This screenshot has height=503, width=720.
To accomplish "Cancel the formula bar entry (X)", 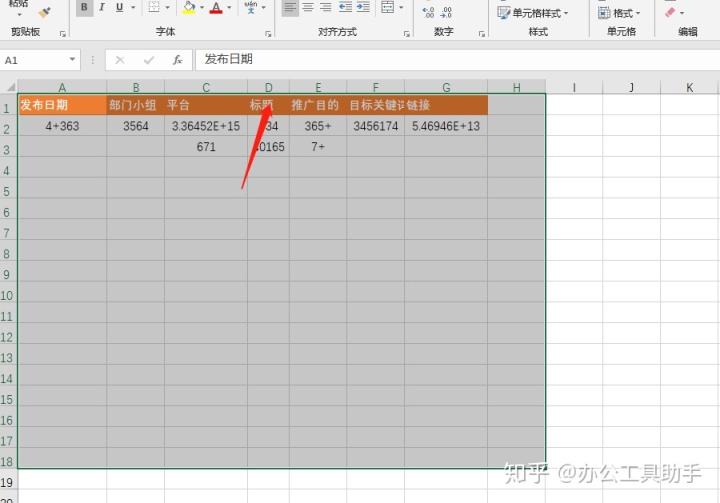I will [x=120, y=60].
